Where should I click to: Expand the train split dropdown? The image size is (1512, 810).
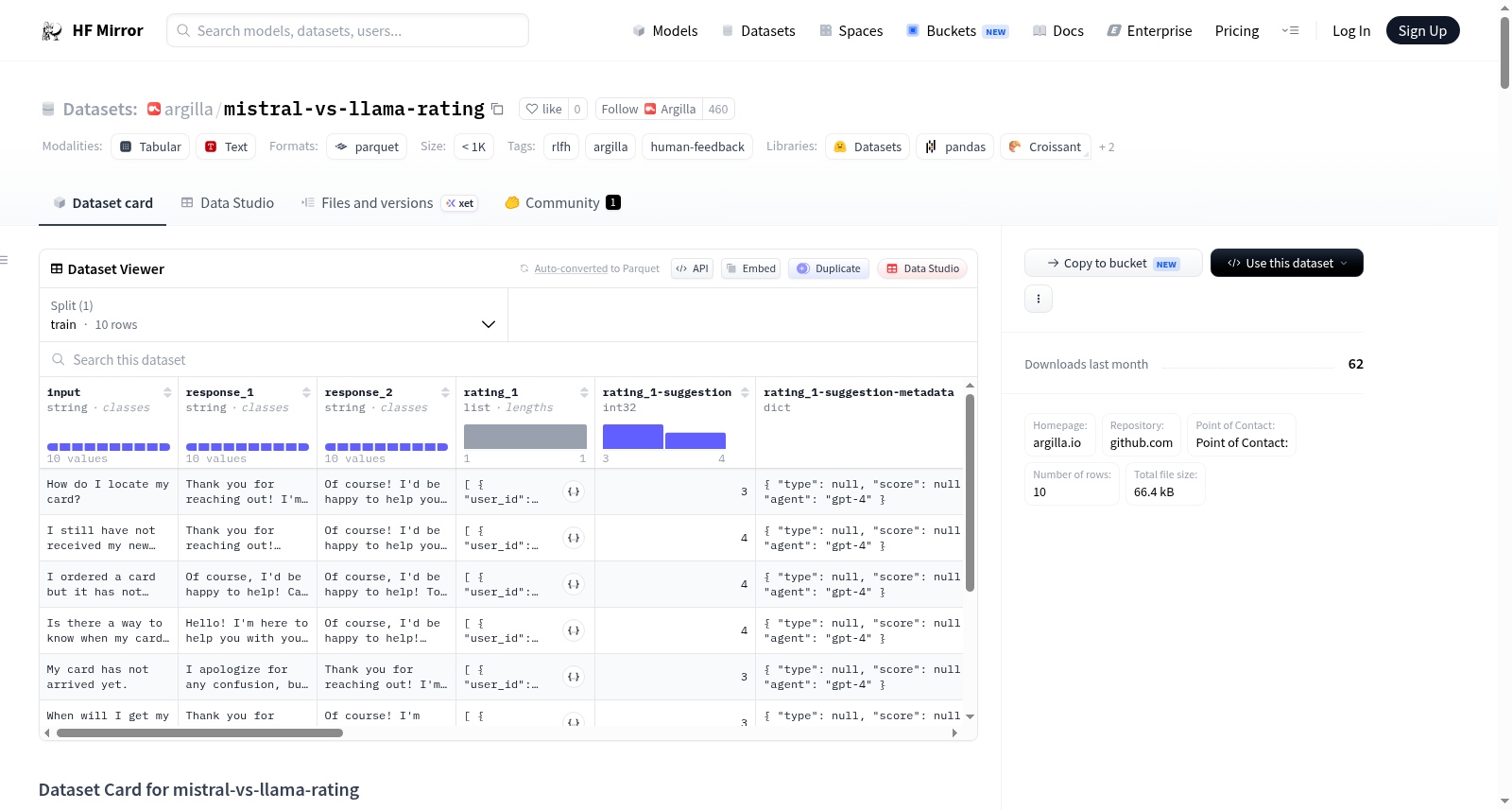pos(273,315)
